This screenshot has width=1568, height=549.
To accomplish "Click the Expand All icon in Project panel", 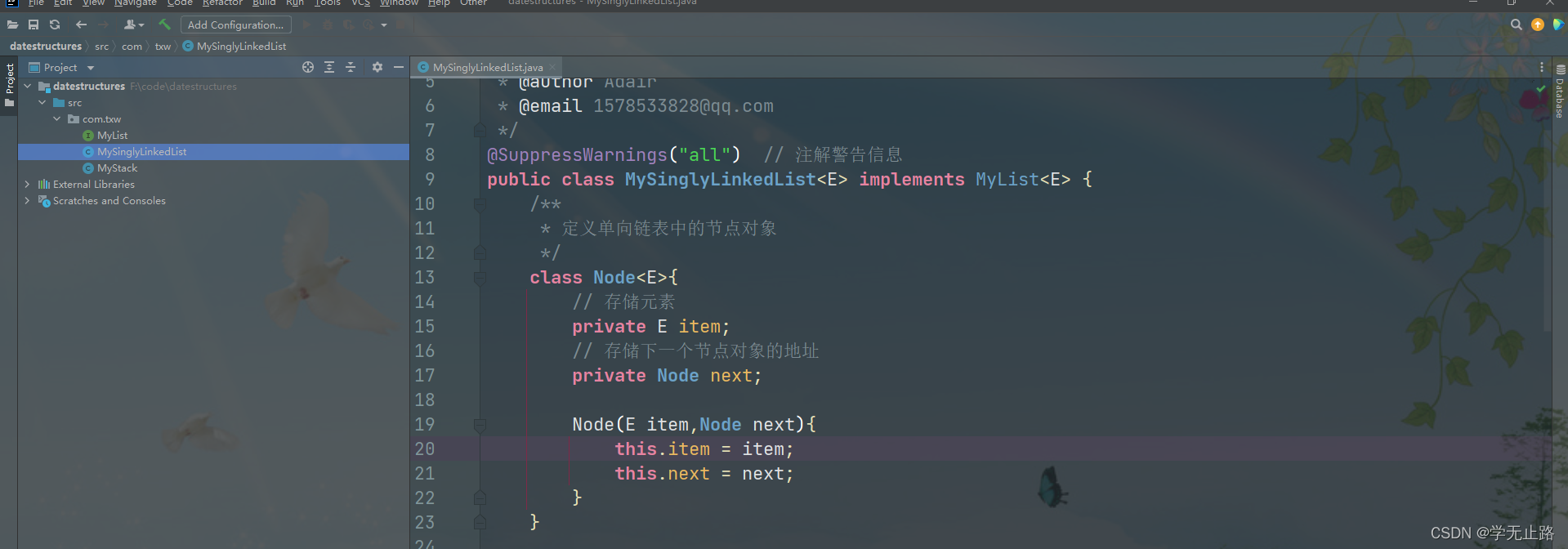I will point(329,67).
